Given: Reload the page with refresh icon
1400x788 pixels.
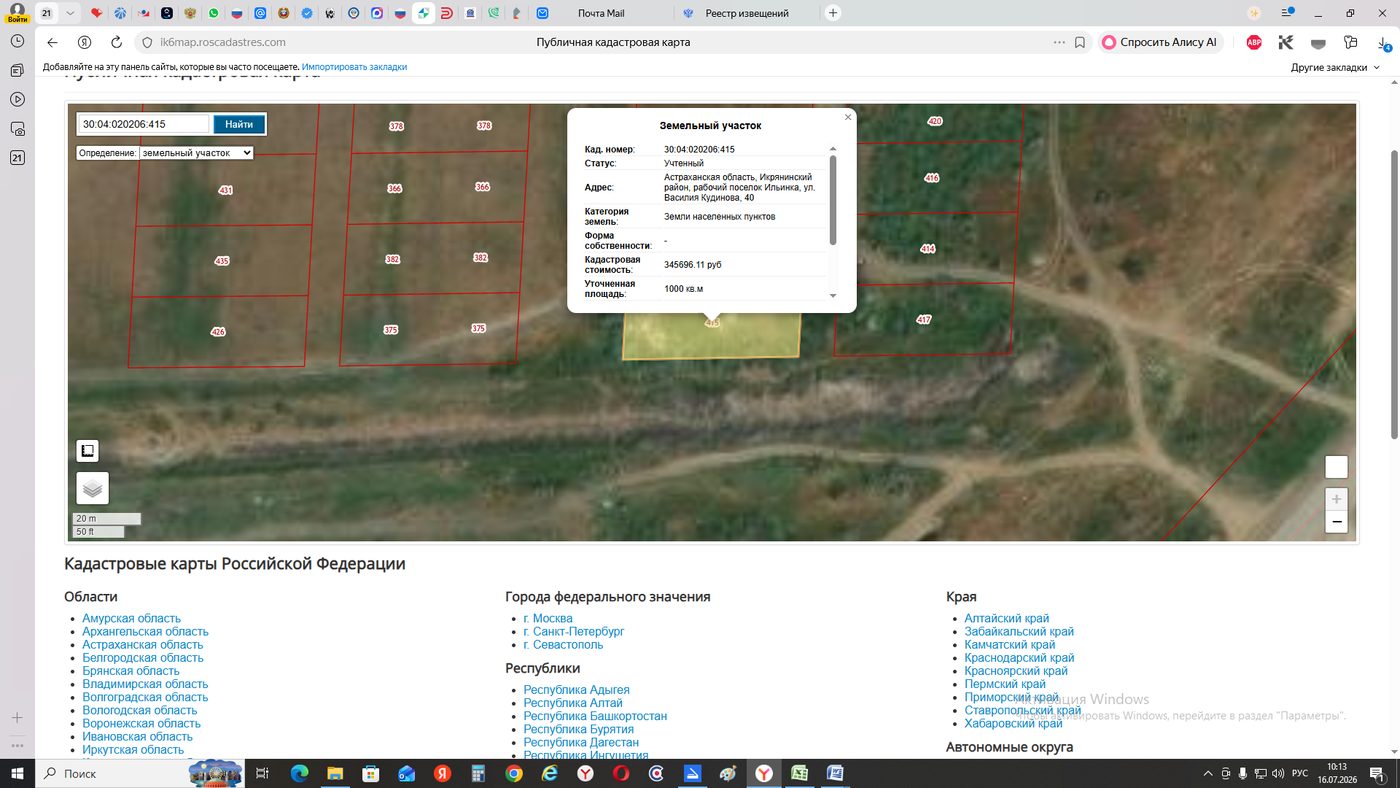Looking at the screenshot, I should (116, 42).
